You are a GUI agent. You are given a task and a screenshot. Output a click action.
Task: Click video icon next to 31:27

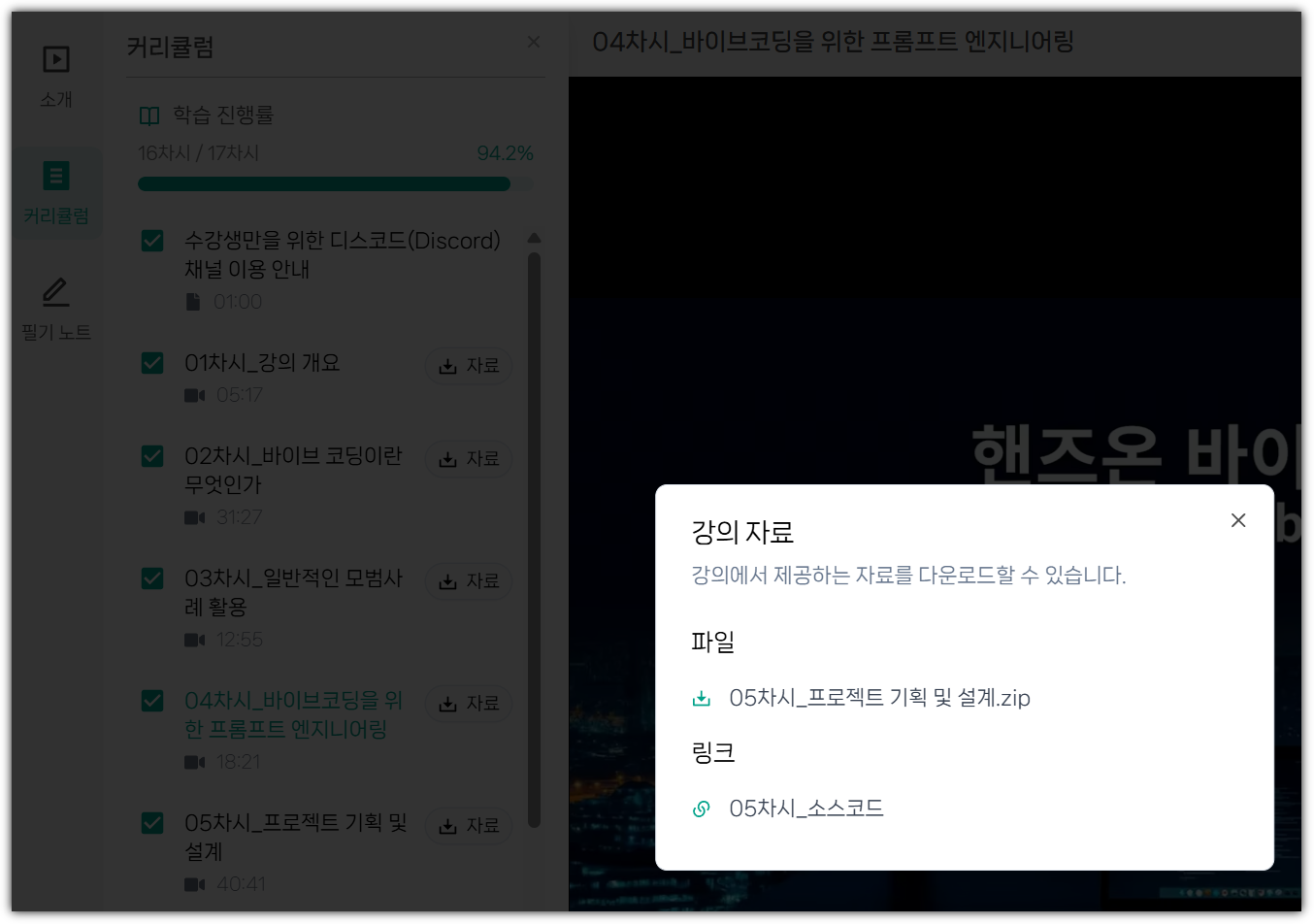195,517
